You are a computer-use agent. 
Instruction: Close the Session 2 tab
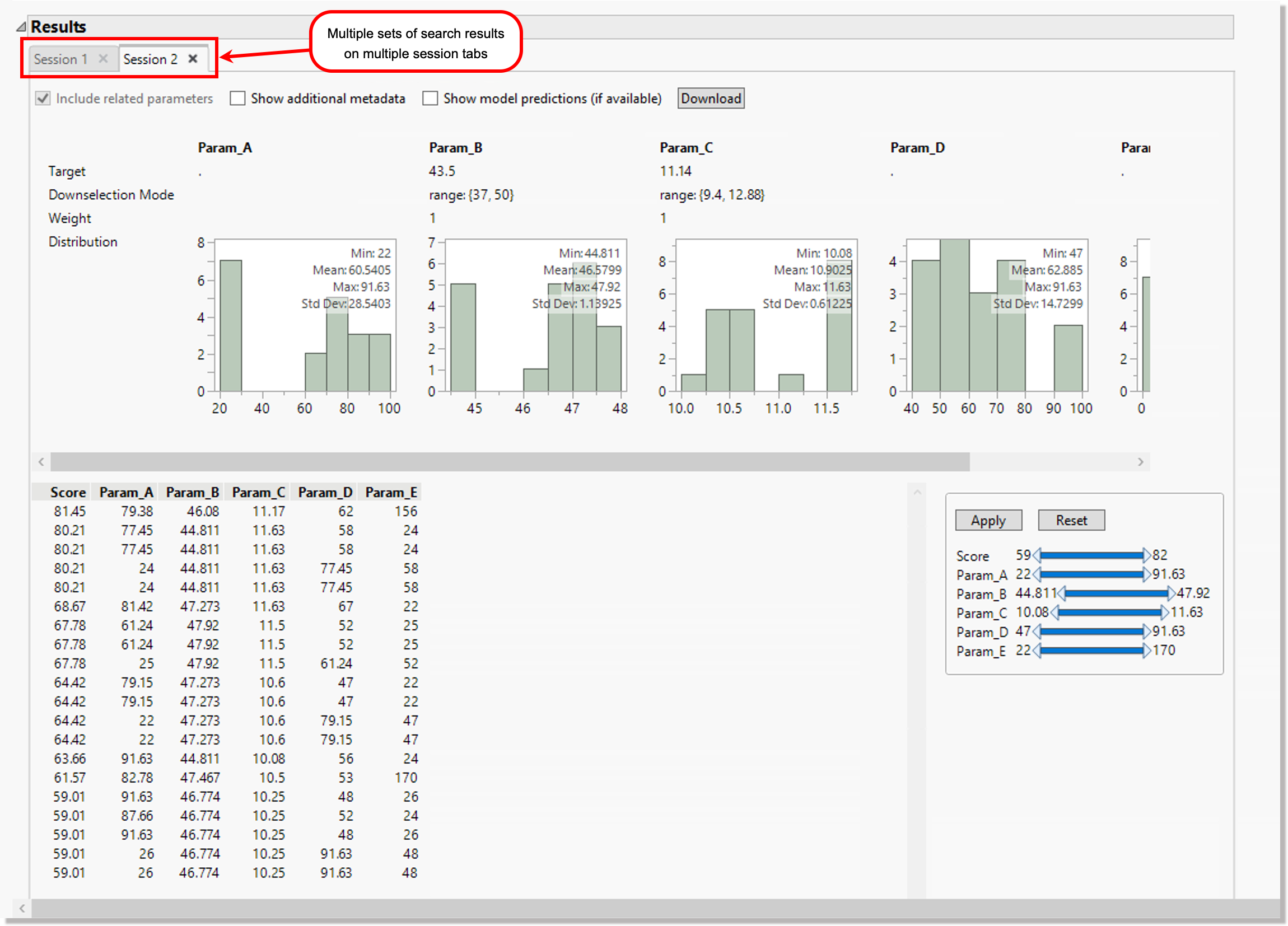pos(193,58)
